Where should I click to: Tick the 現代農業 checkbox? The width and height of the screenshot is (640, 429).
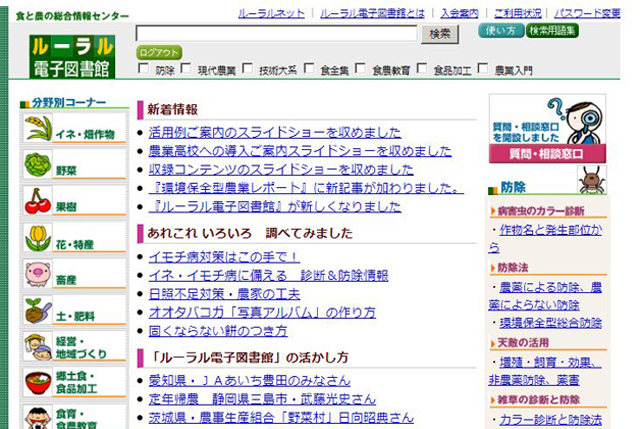[187, 70]
